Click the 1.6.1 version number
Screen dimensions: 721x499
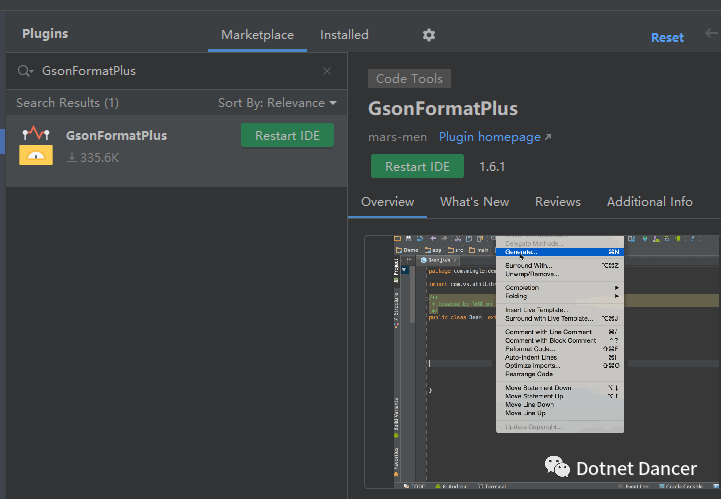click(x=492, y=166)
